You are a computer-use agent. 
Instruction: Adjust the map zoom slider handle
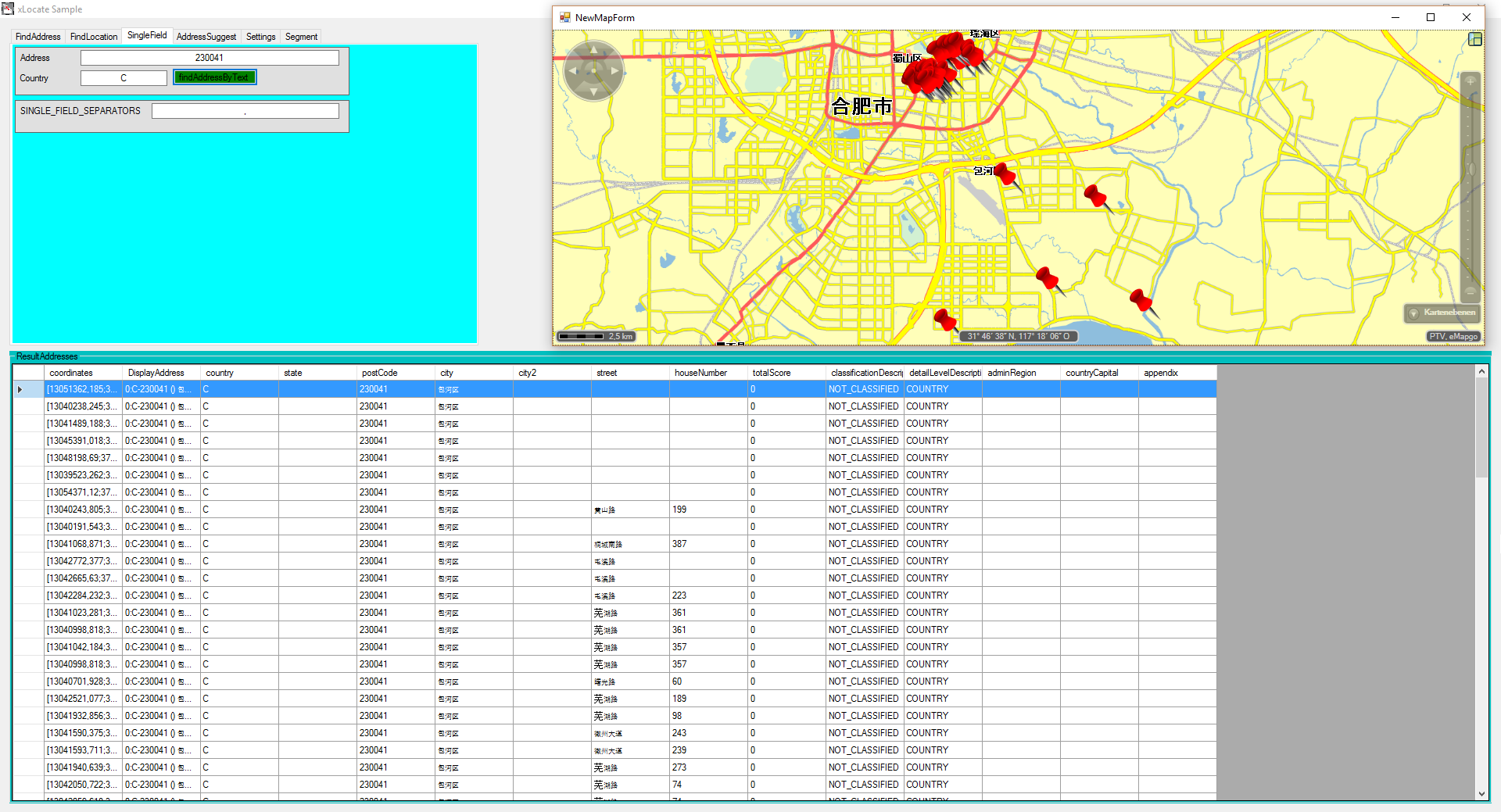tap(1471, 169)
